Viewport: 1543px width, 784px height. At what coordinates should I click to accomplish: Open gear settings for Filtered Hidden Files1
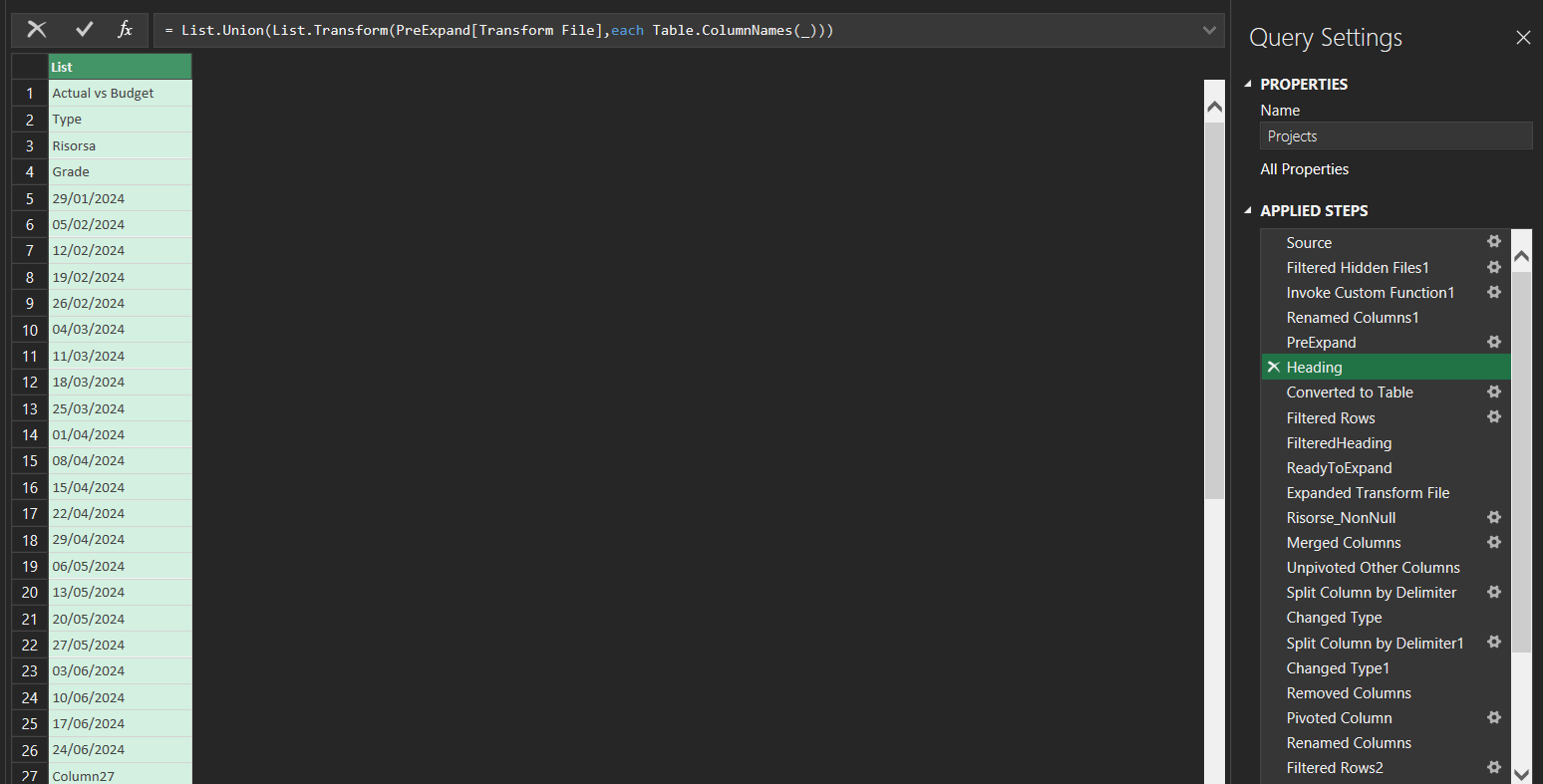click(x=1494, y=267)
